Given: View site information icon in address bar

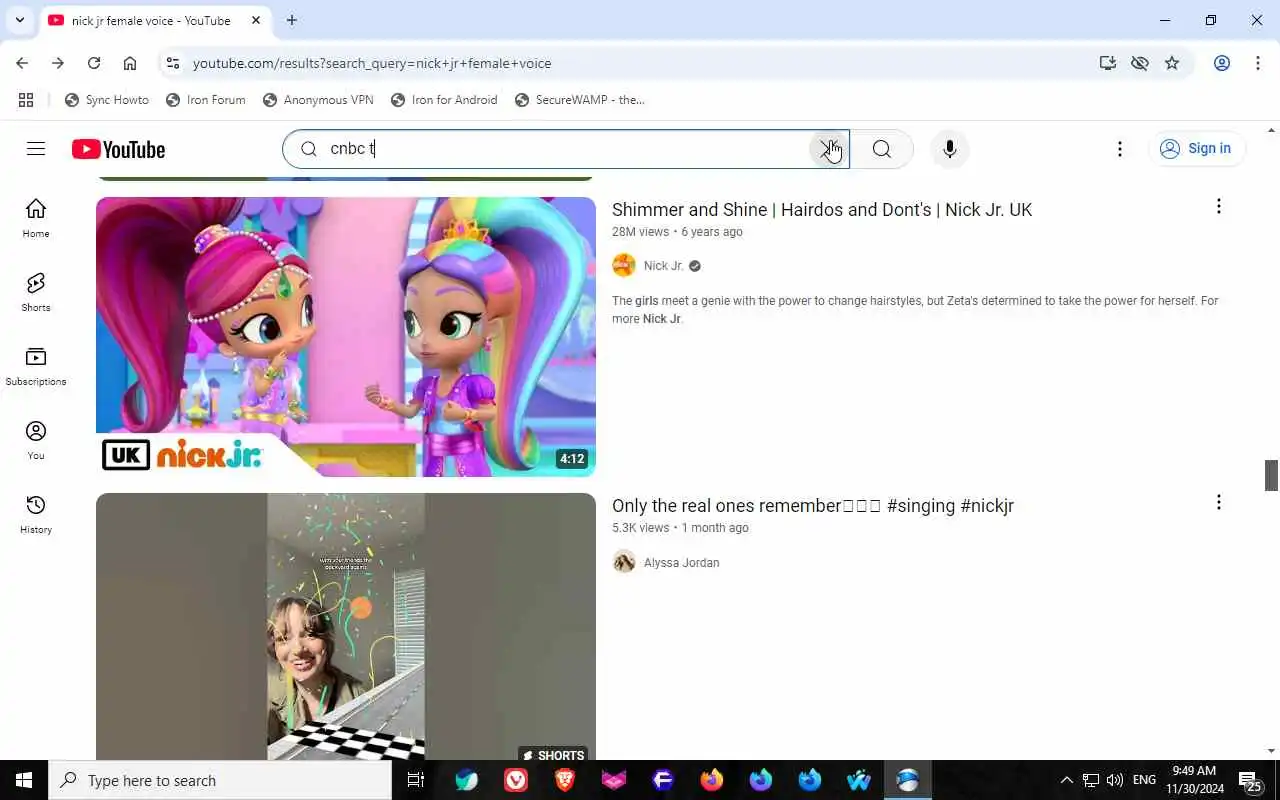Looking at the screenshot, I should click(x=172, y=63).
